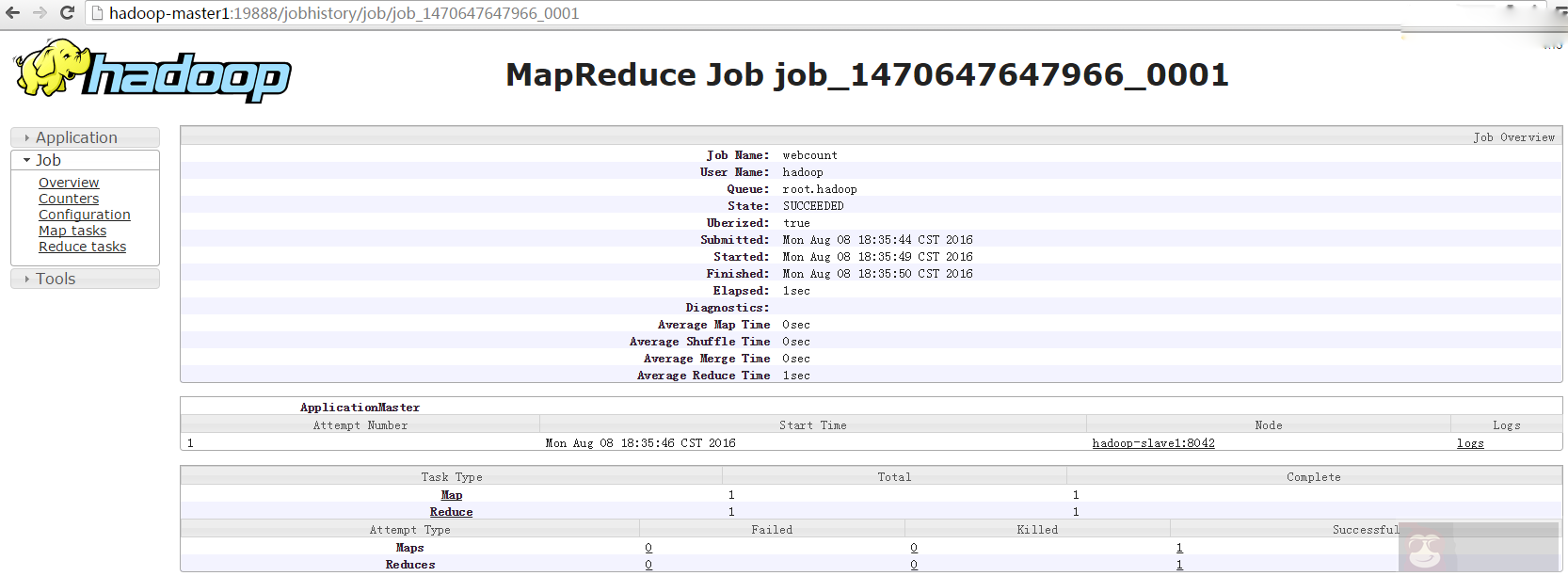The image size is (1568, 576).
Task: Open the Overview link
Action: [x=69, y=183]
